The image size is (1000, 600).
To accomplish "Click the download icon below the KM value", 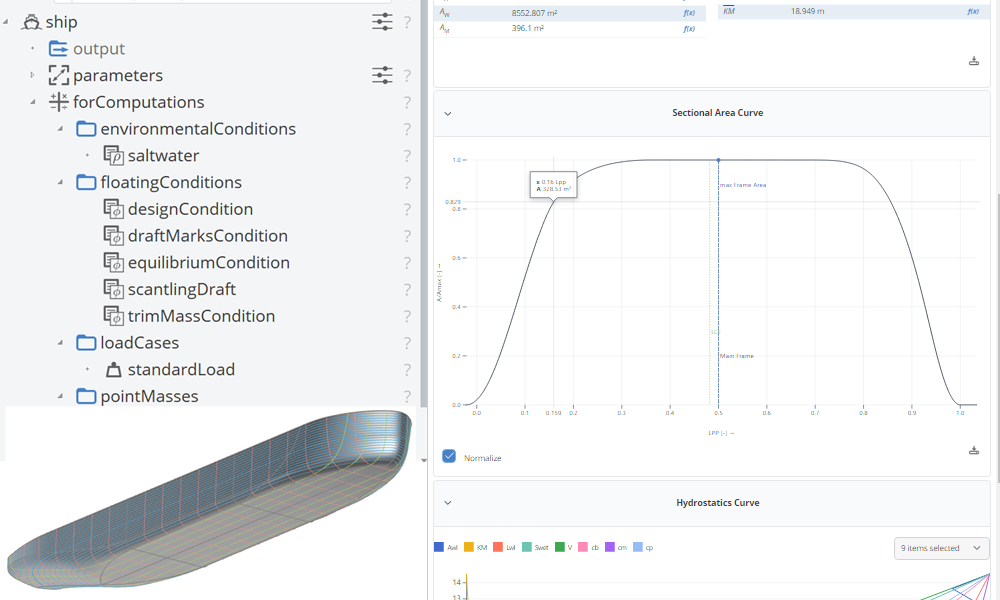I will (x=974, y=61).
